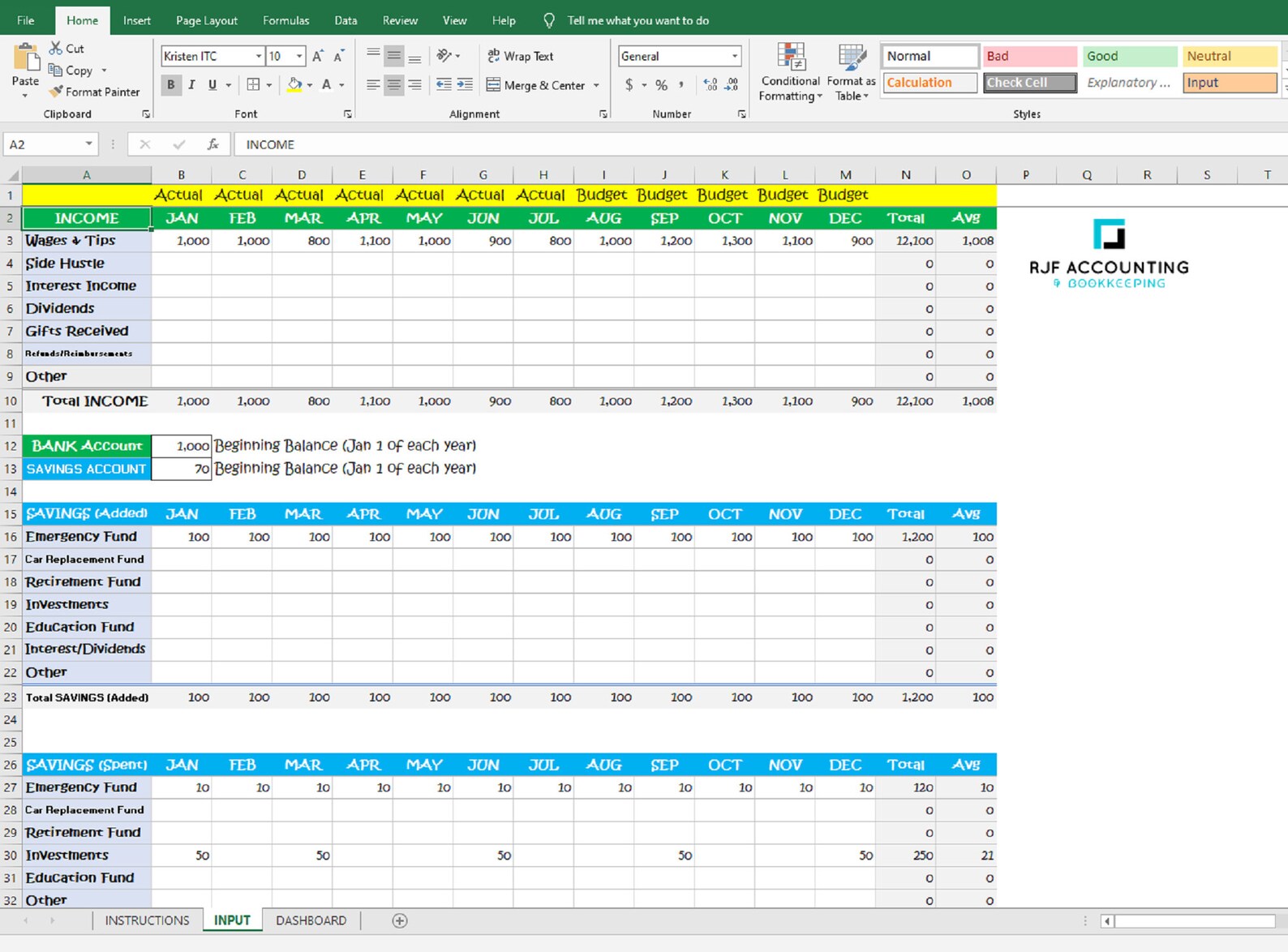Open Conditional Formatting menu
Screen dimensions: 1288x952
coord(791,72)
